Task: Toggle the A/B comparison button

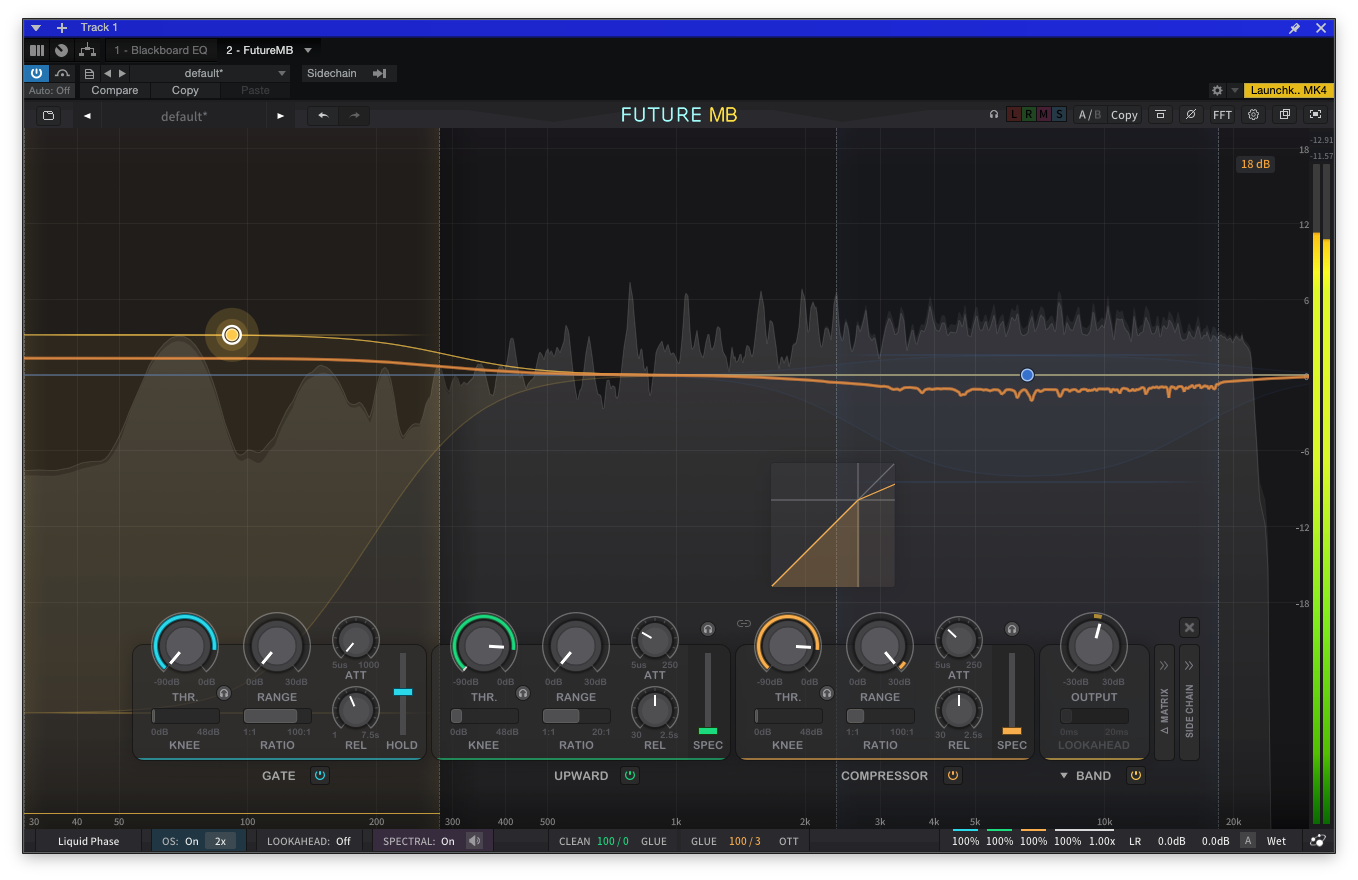Action: [x=1089, y=115]
